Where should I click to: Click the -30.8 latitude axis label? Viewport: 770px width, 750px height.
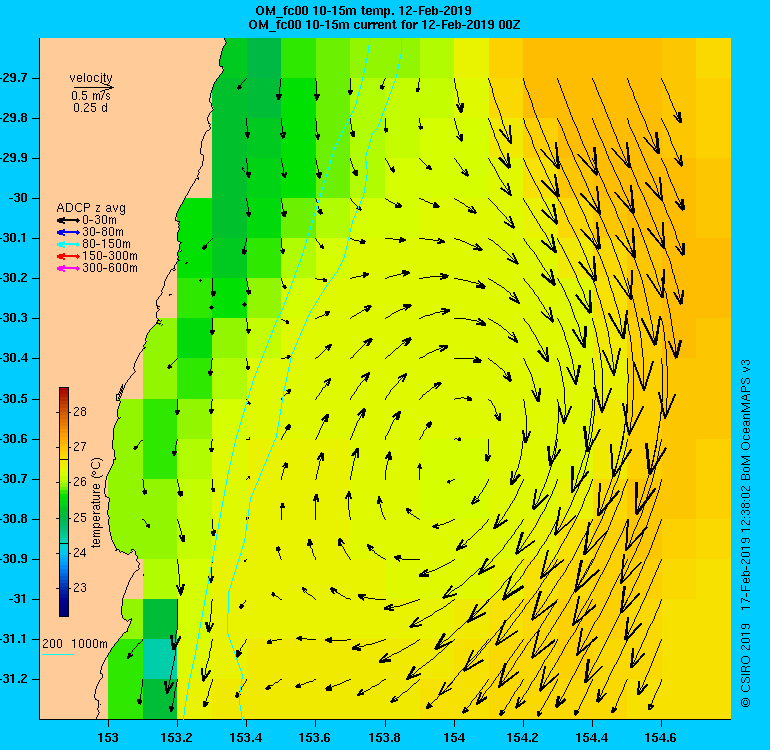click(14, 519)
